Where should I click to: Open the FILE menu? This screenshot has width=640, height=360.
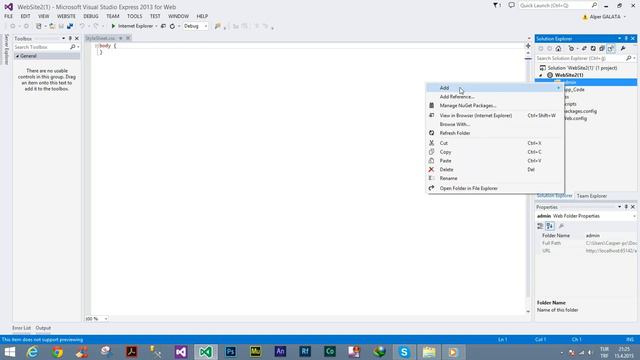9,16
